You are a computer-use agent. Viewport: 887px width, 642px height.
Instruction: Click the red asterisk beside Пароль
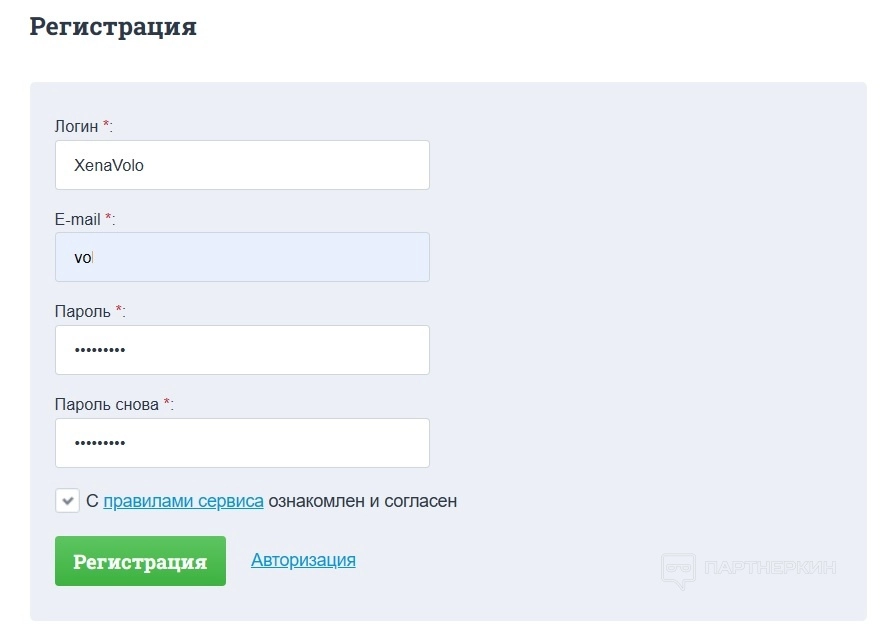pyautogui.click(x=119, y=311)
